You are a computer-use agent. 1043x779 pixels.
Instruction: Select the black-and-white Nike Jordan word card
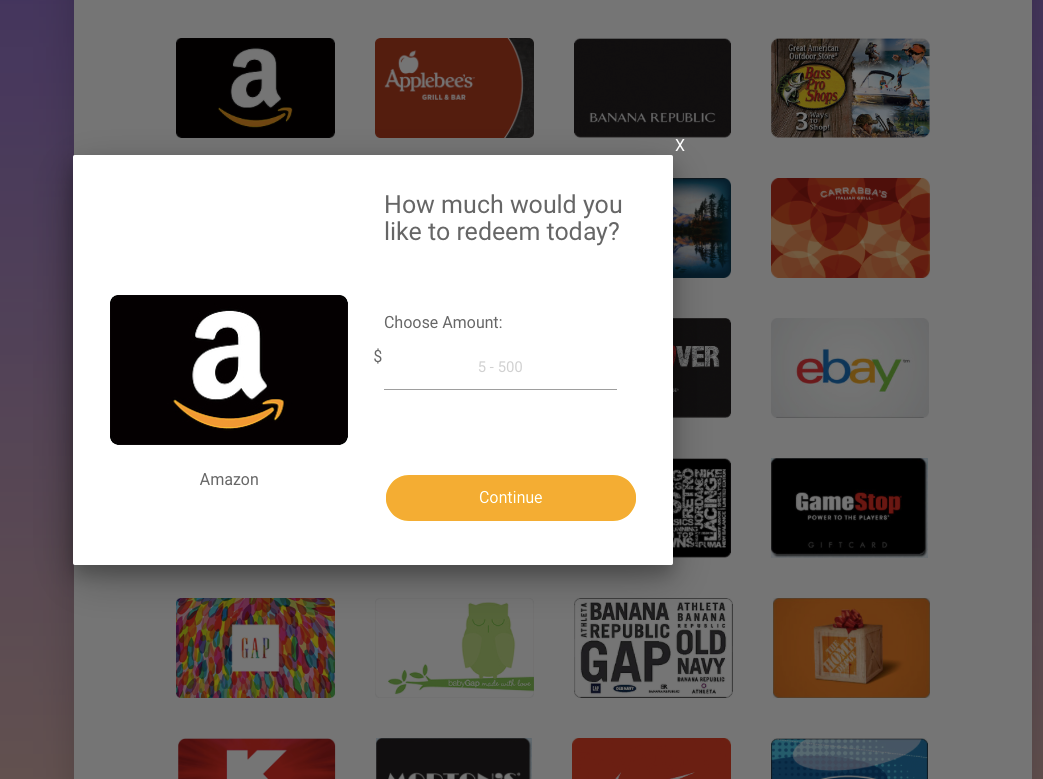coord(702,508)
